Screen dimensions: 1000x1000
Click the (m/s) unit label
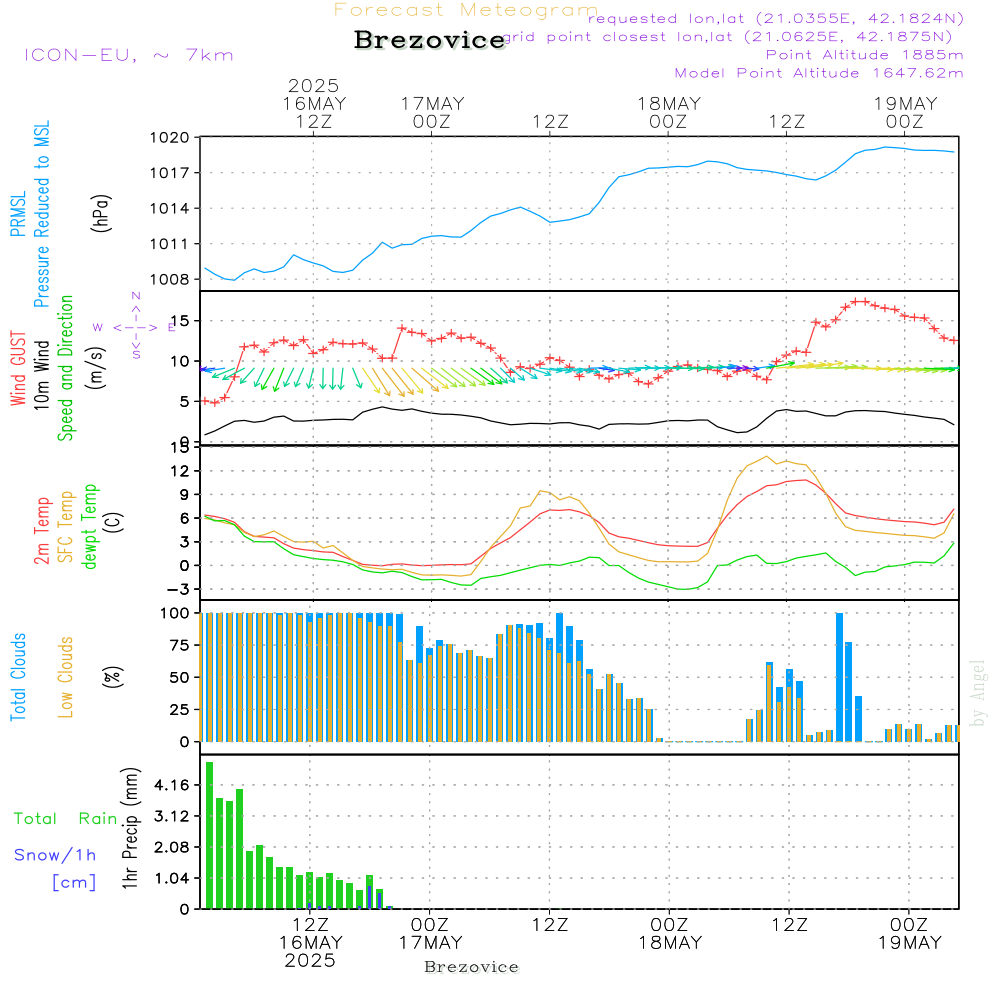pos(96,368)
